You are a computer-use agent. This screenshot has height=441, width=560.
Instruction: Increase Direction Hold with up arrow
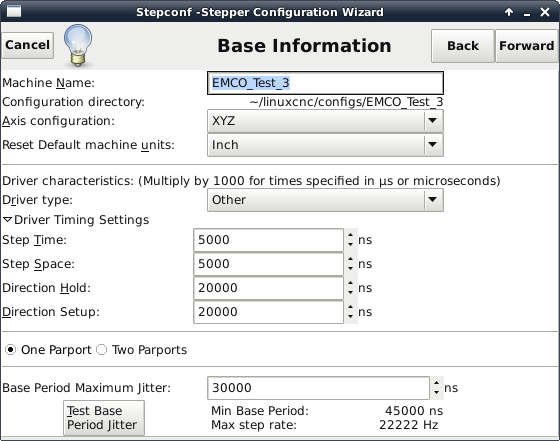[350, 283]
